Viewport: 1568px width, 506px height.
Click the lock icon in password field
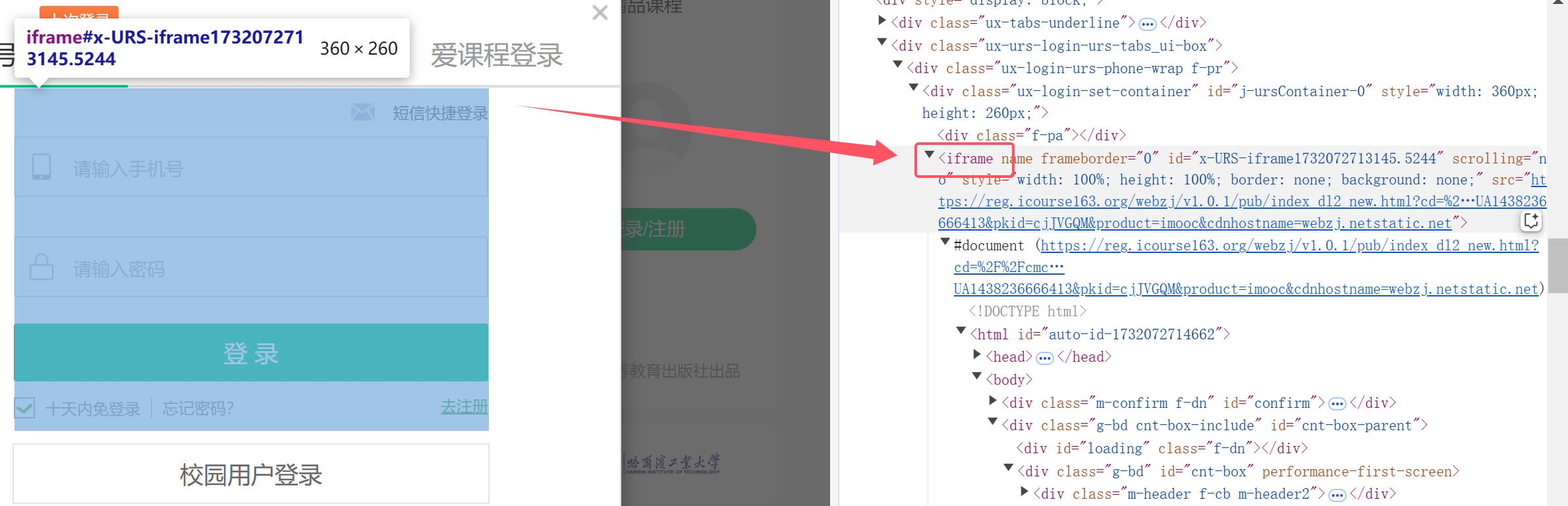[x=42, y=267]
